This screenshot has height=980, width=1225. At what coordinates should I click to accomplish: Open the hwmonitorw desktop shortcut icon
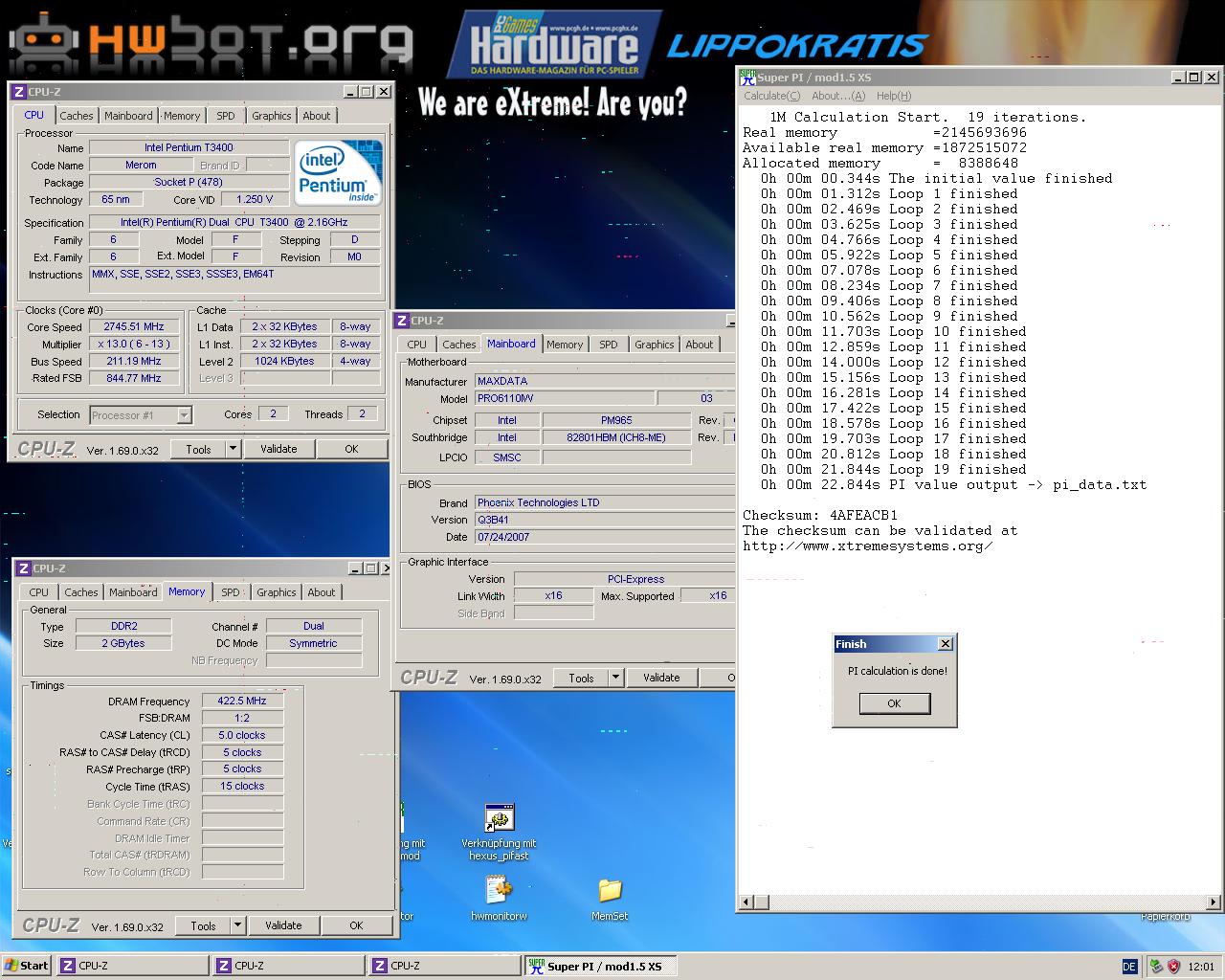pyautogui.click(x=499, y=890)
